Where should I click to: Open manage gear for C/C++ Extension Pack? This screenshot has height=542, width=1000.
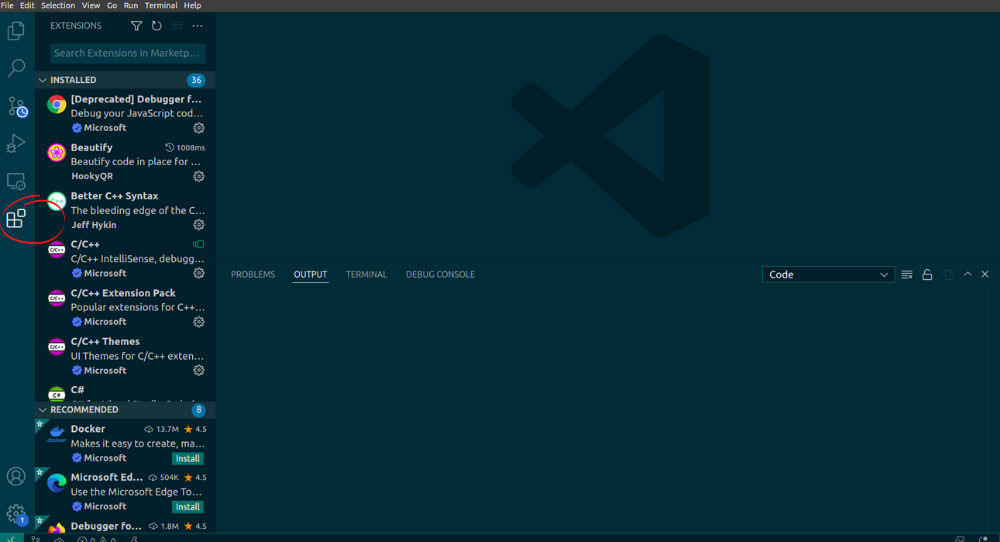click(199, 322)
